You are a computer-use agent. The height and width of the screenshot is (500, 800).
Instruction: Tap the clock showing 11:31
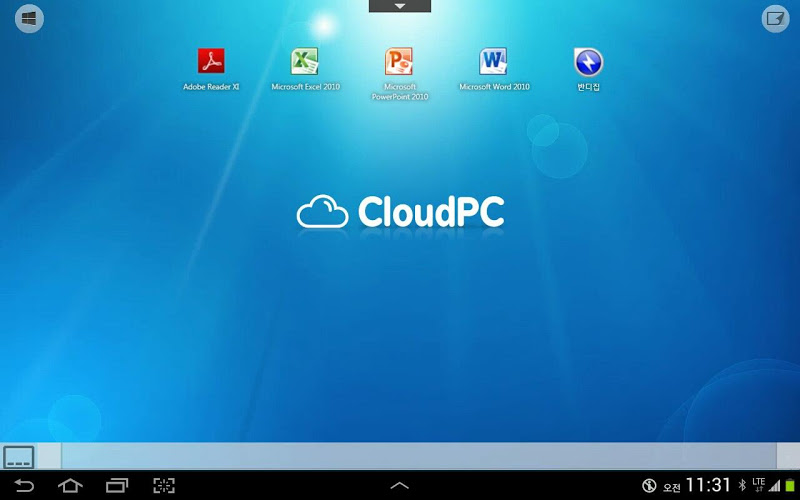(708, 485)
